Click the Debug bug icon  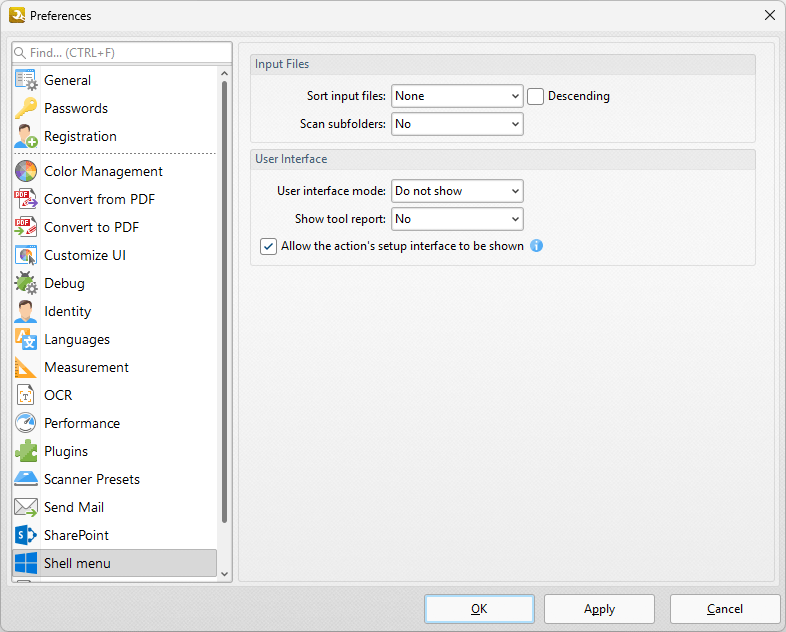pyautogui.click(x=26, y=284)
